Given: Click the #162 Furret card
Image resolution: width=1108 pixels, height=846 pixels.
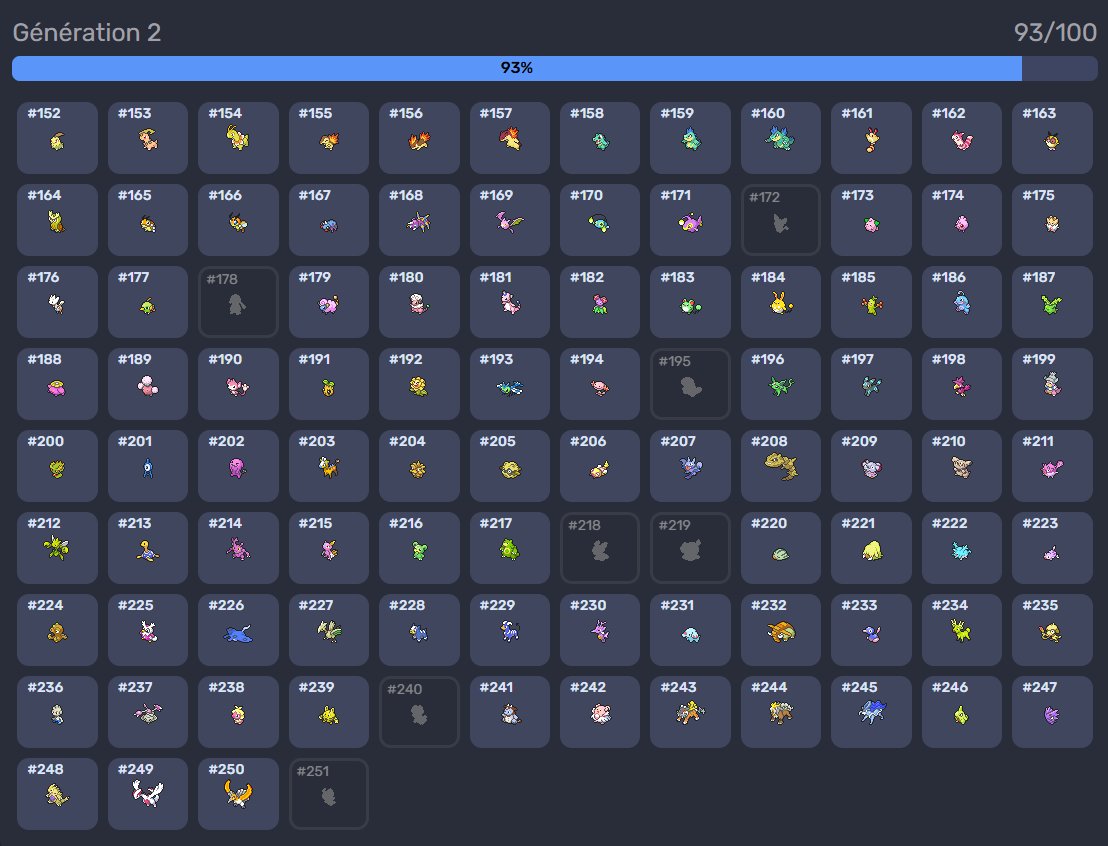Looking at the screenshot, I should pos(962,138).
